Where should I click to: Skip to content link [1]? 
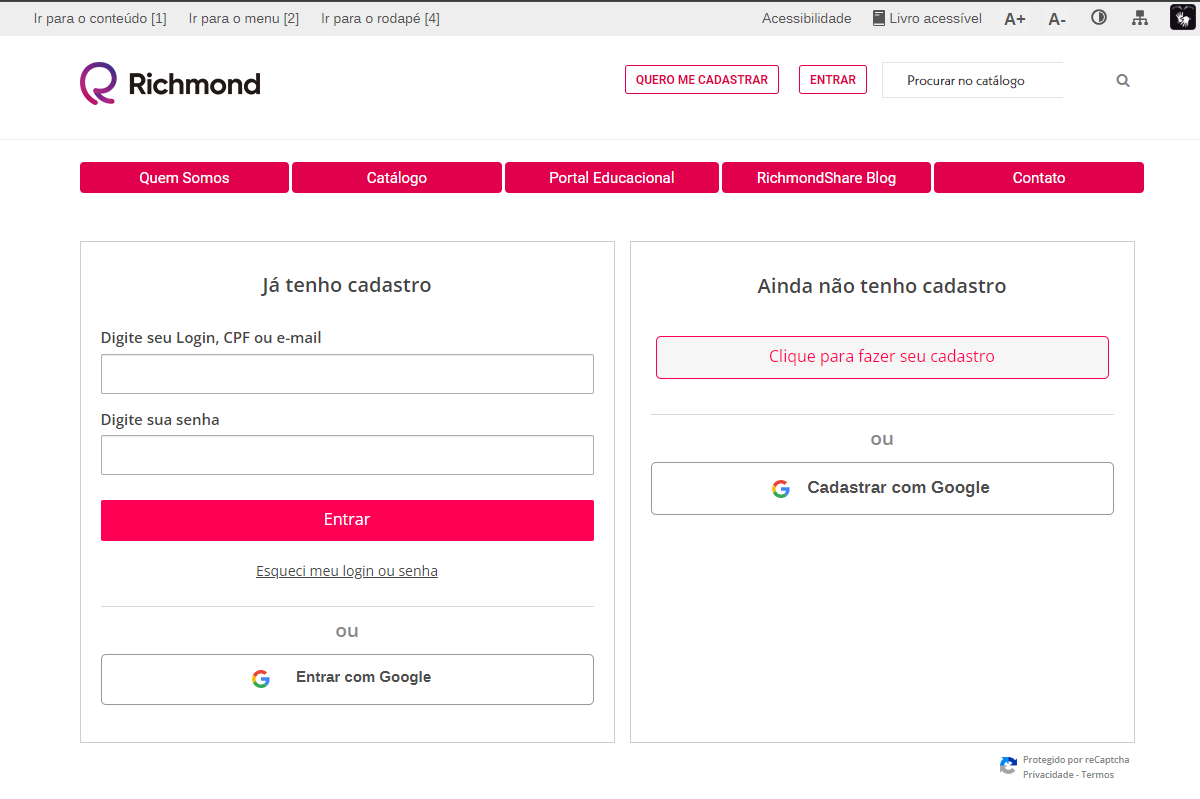pos(100,18)
